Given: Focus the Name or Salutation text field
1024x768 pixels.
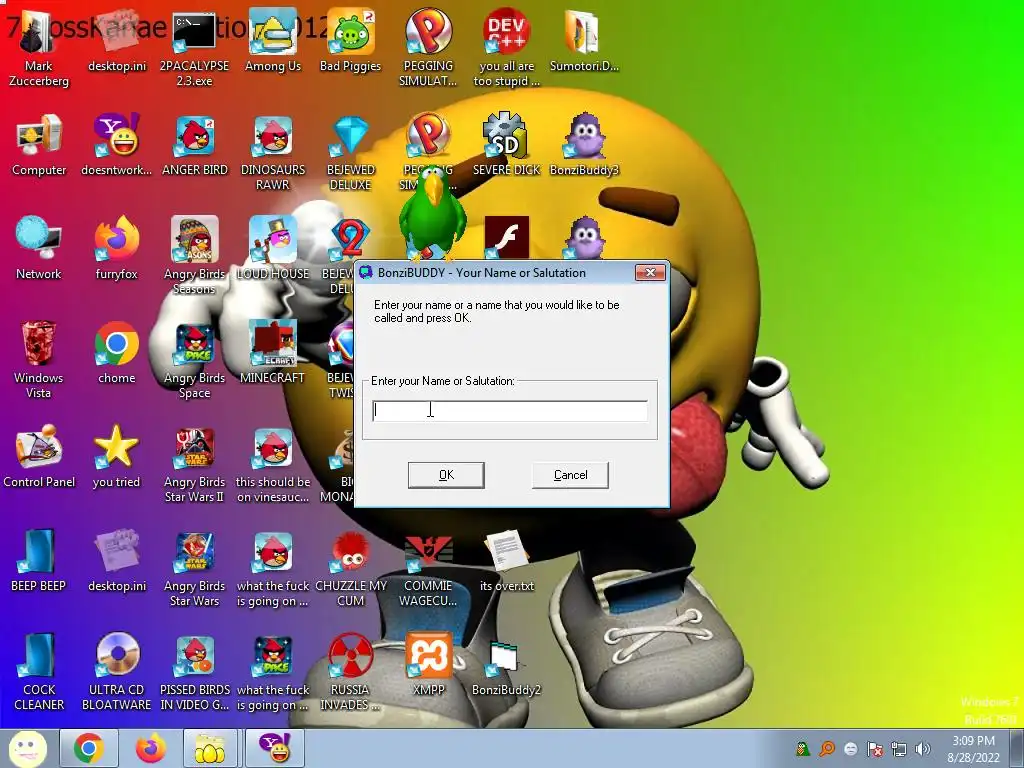Looking at the screenshot, I should pos(510,411).
